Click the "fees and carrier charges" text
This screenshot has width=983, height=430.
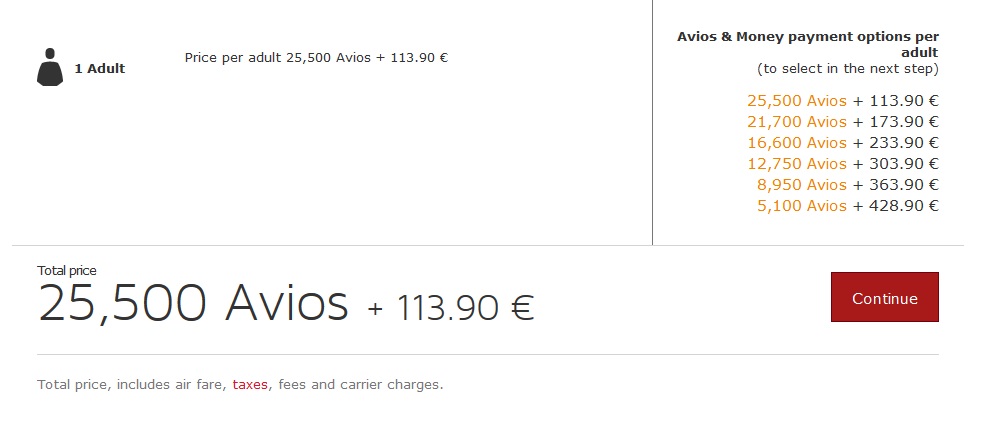pyautogui.click(x=360, y=384)
